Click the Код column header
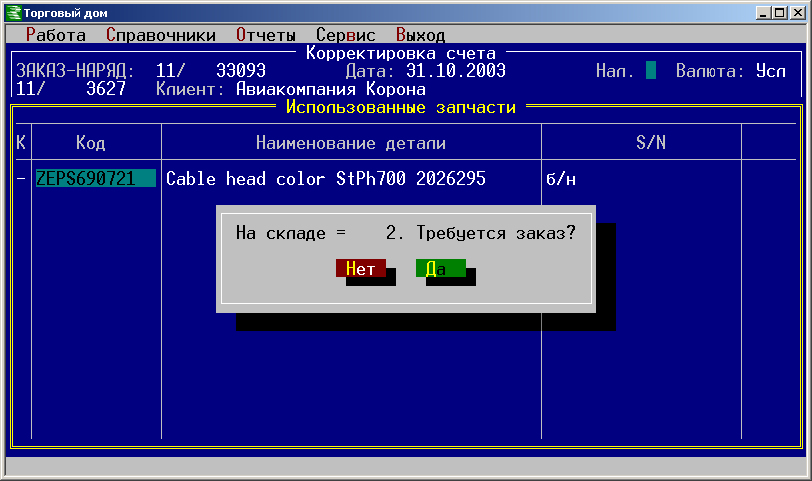Image resolution: width=812 pixels, height=481 pixels. (91, 142)
